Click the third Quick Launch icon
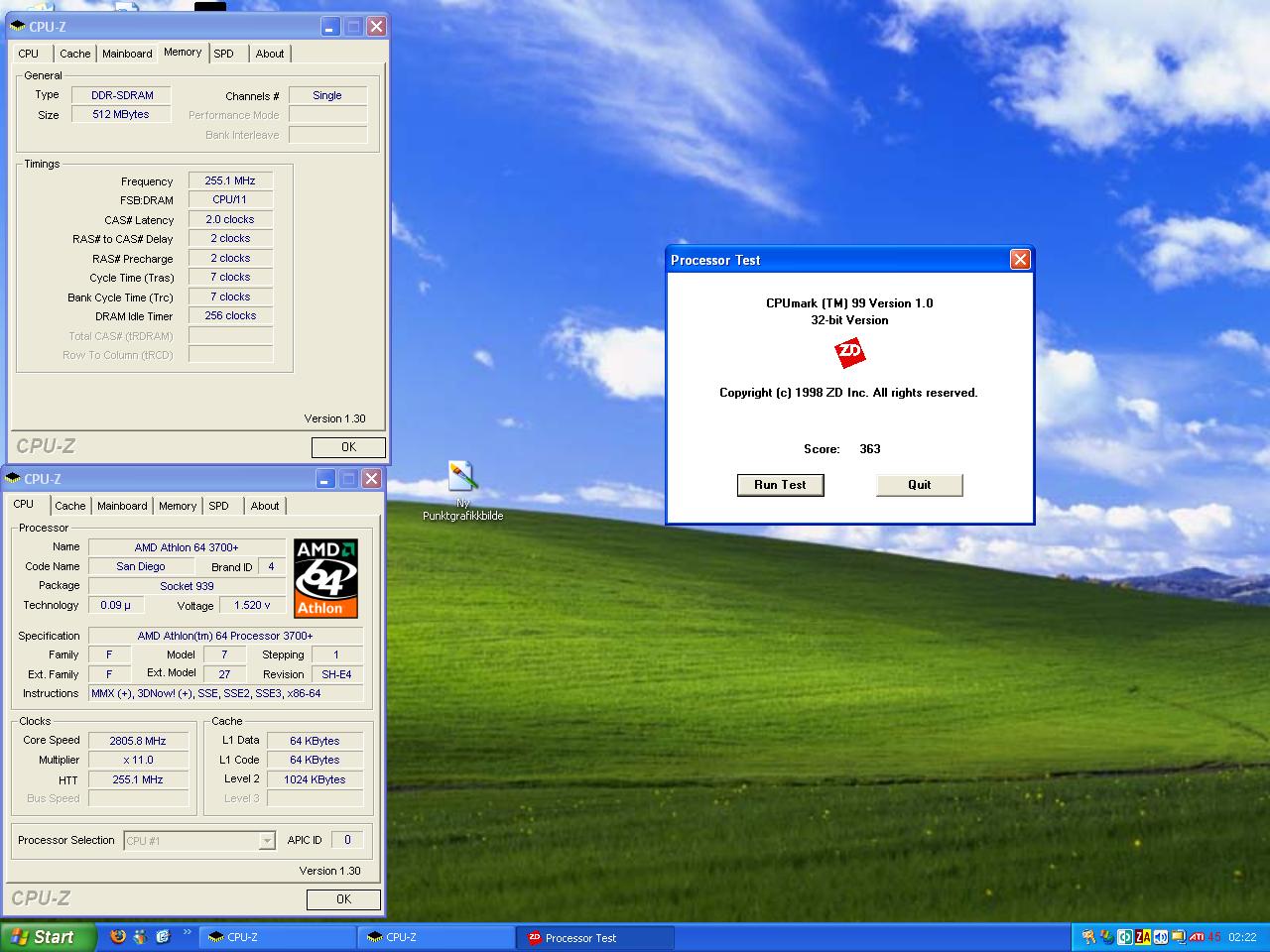 (163, 936)
